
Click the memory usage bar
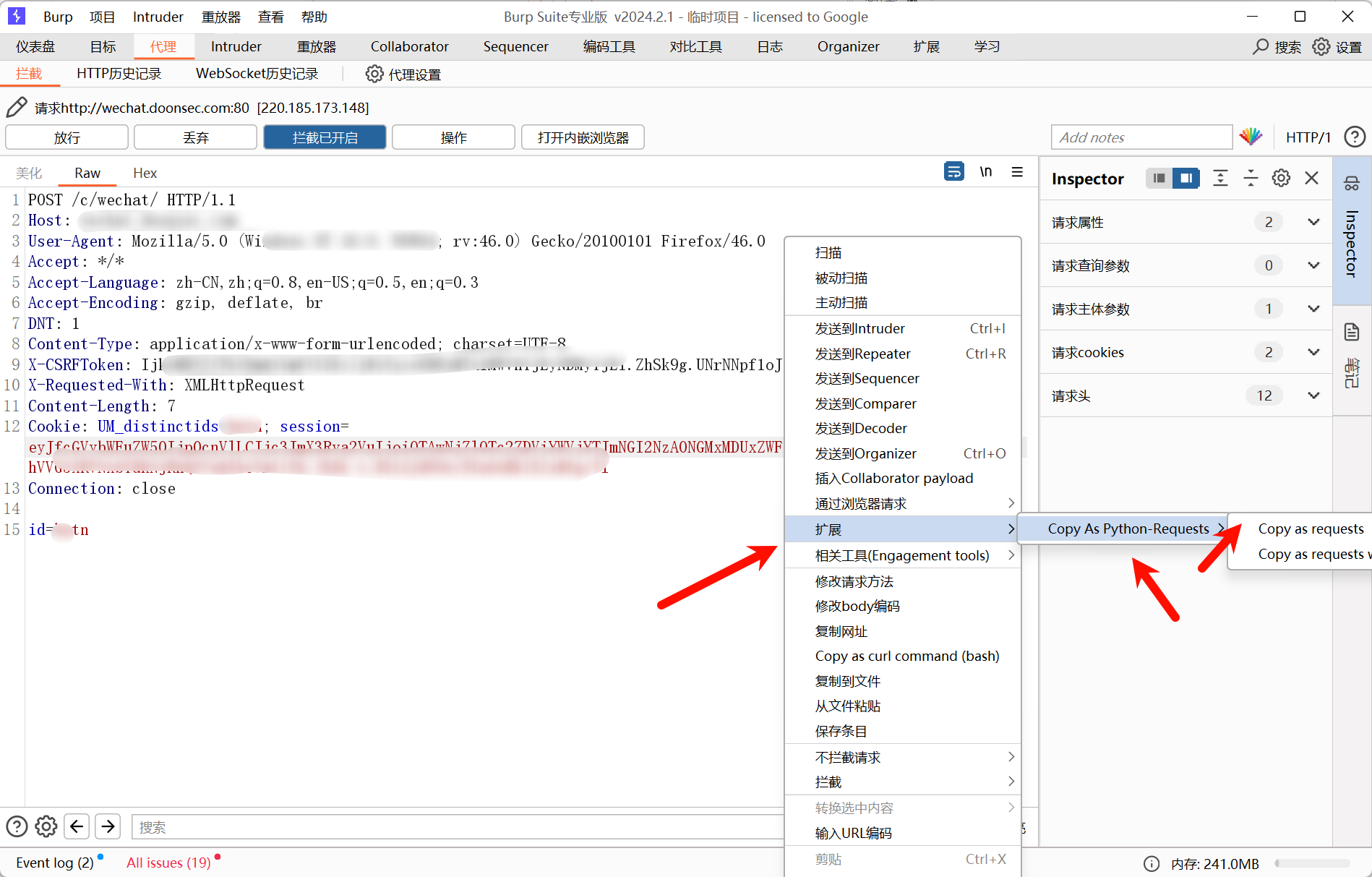pos(1313,863)
